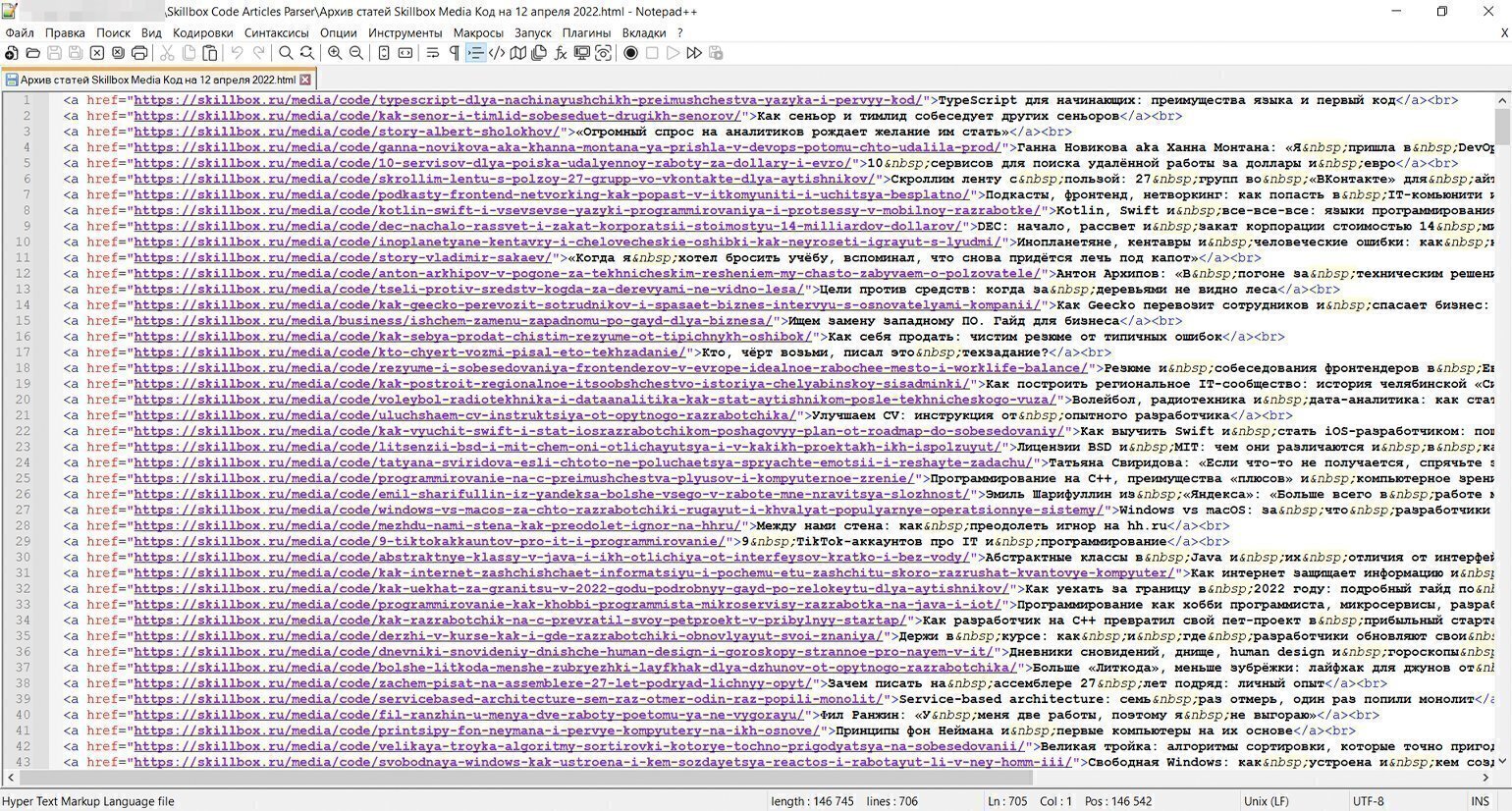Open the Кодировки menu
The height and width of the screenshot is (811, 1512).
(203, 32)
